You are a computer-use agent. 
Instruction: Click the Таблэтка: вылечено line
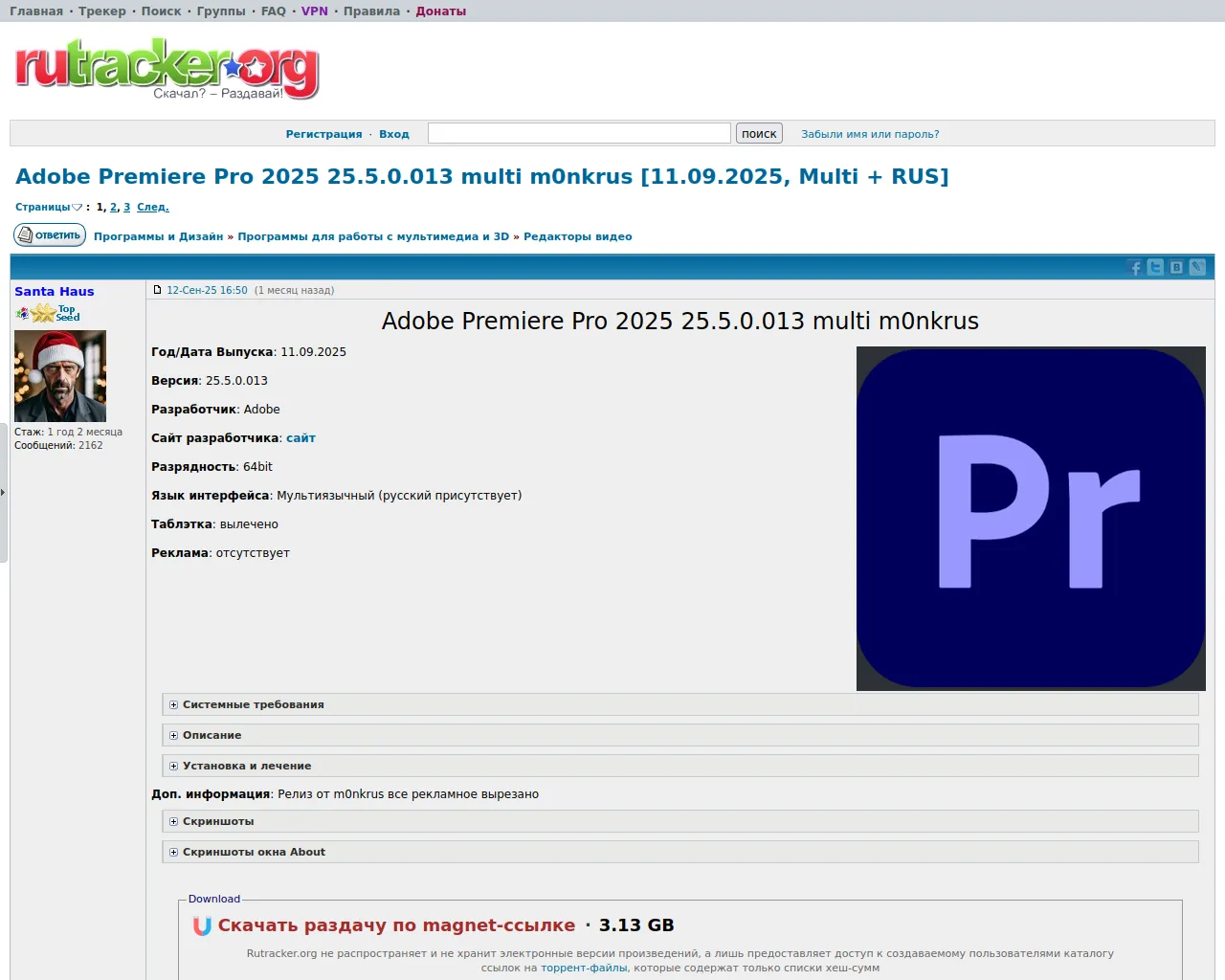tap(214, 524)
